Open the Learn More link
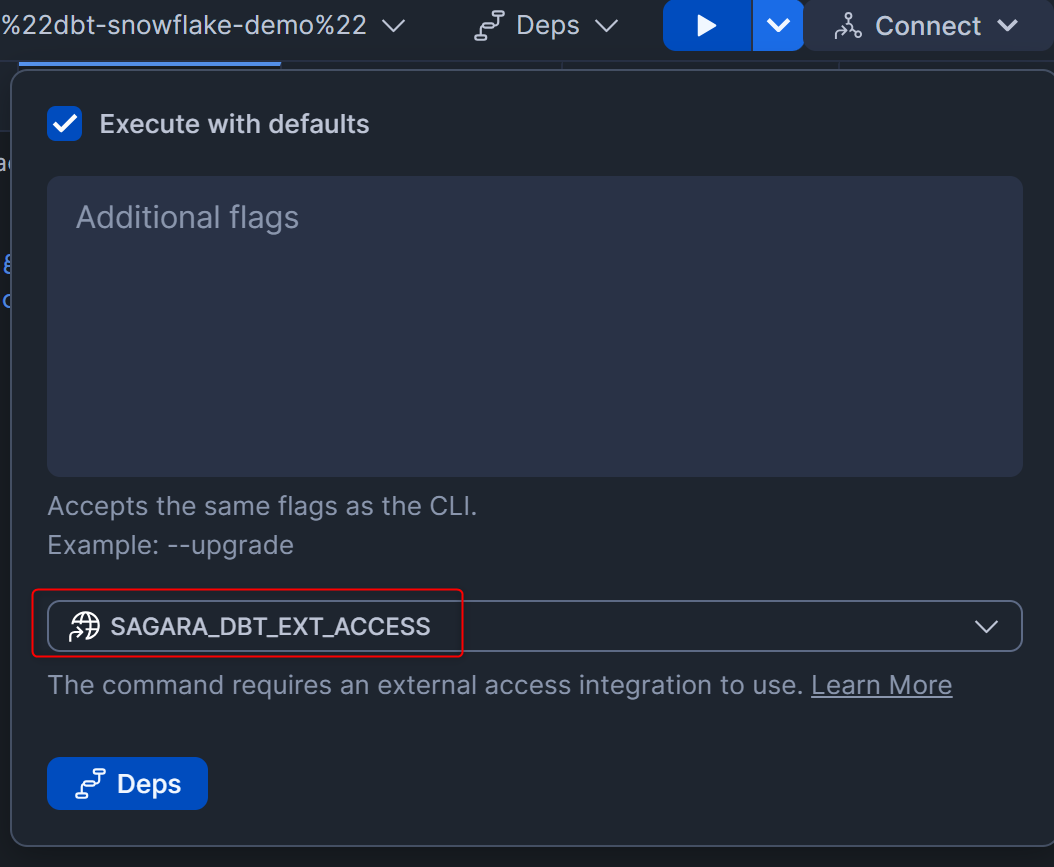Image resolution: width=1054 pixels, height=867 pixels. click(x=881, y=686)
